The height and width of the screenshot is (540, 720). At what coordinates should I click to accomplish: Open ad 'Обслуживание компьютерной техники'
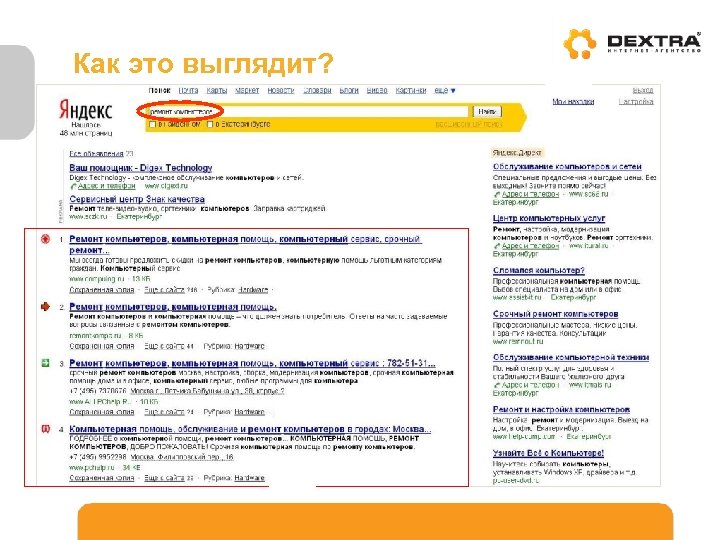pyautogui.click(x=571, y=357)
